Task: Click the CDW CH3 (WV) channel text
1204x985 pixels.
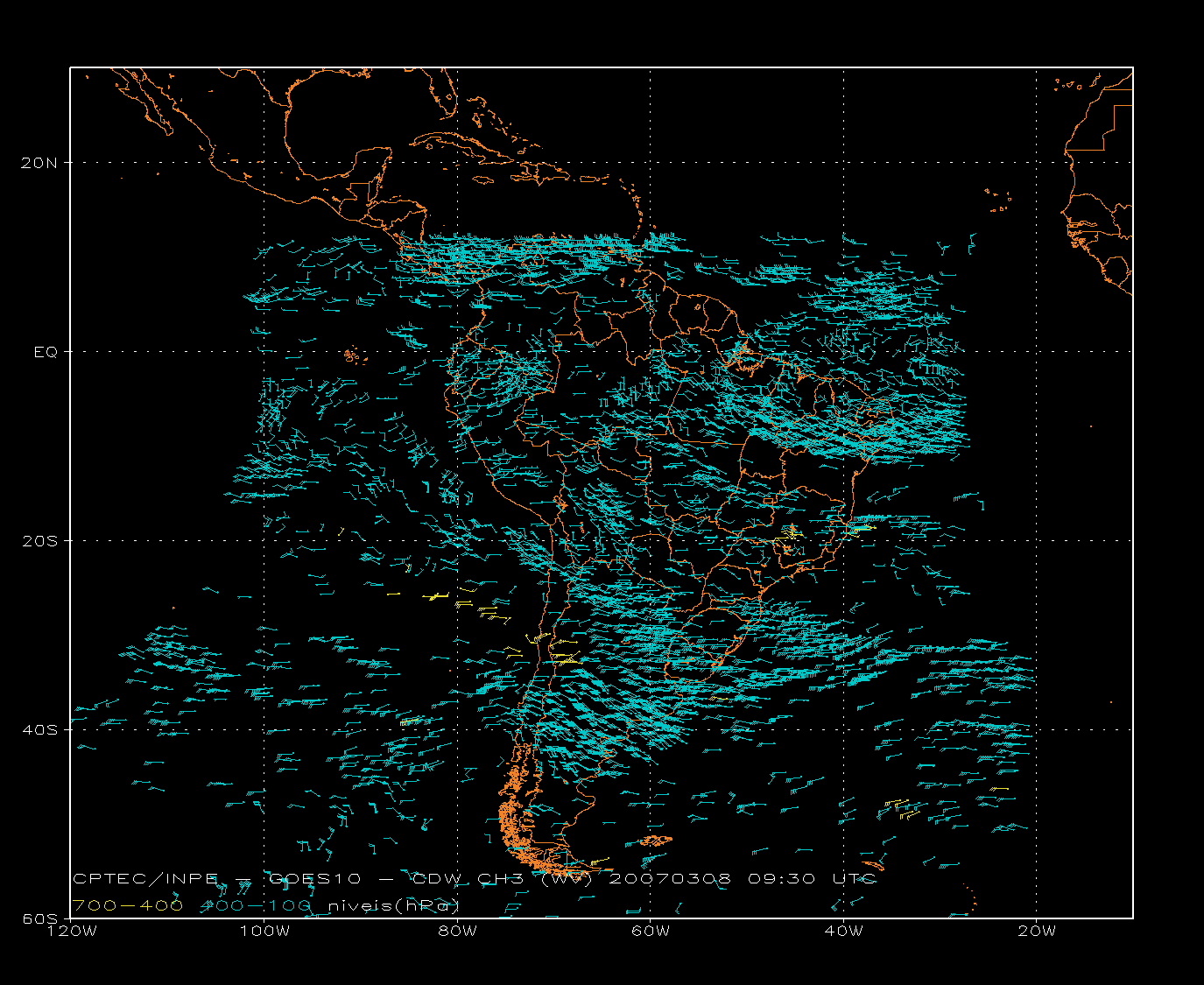Action: click(x=503, y=879)
